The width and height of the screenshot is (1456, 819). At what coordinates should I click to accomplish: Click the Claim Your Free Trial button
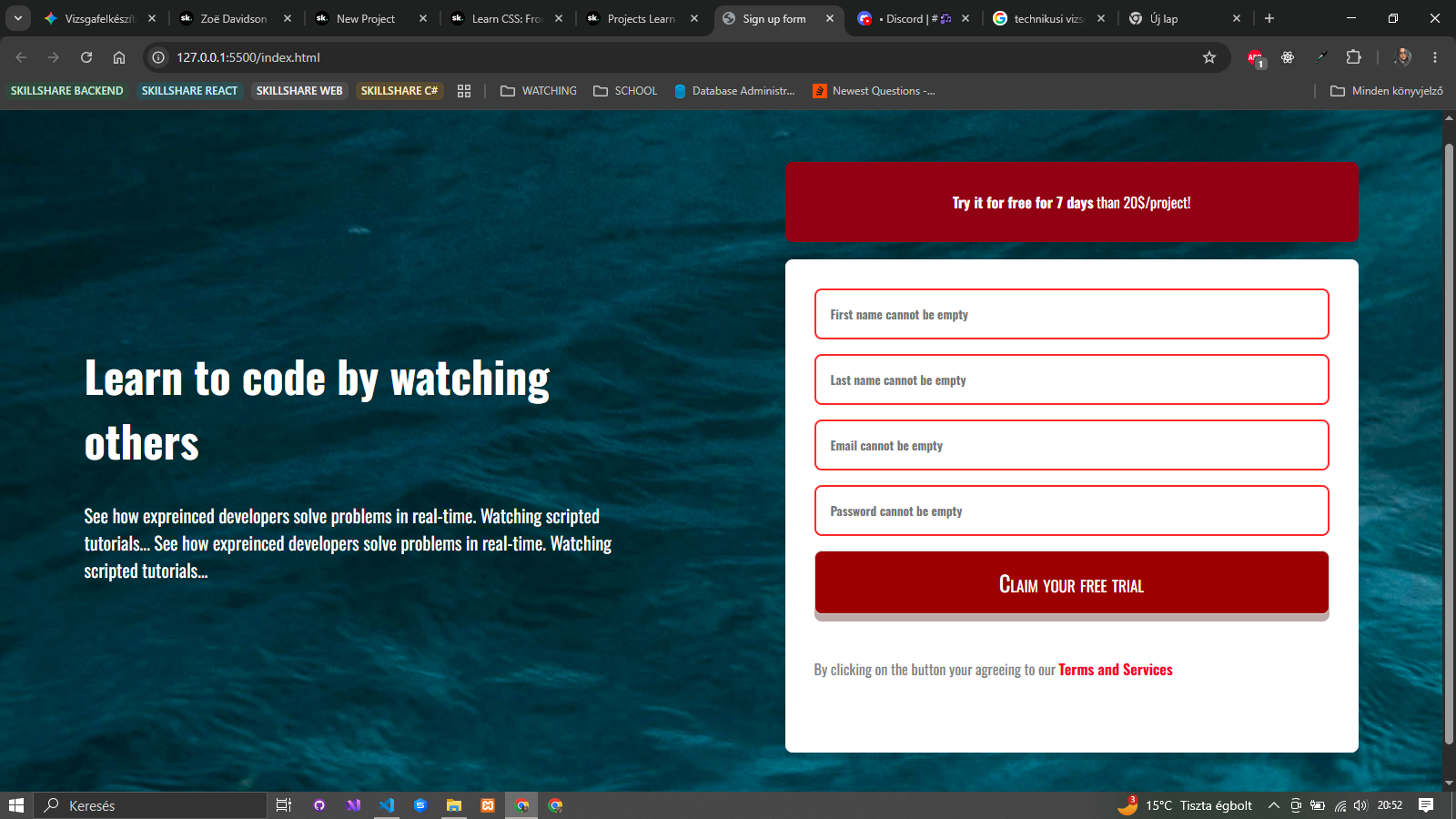coord(1072,584)
